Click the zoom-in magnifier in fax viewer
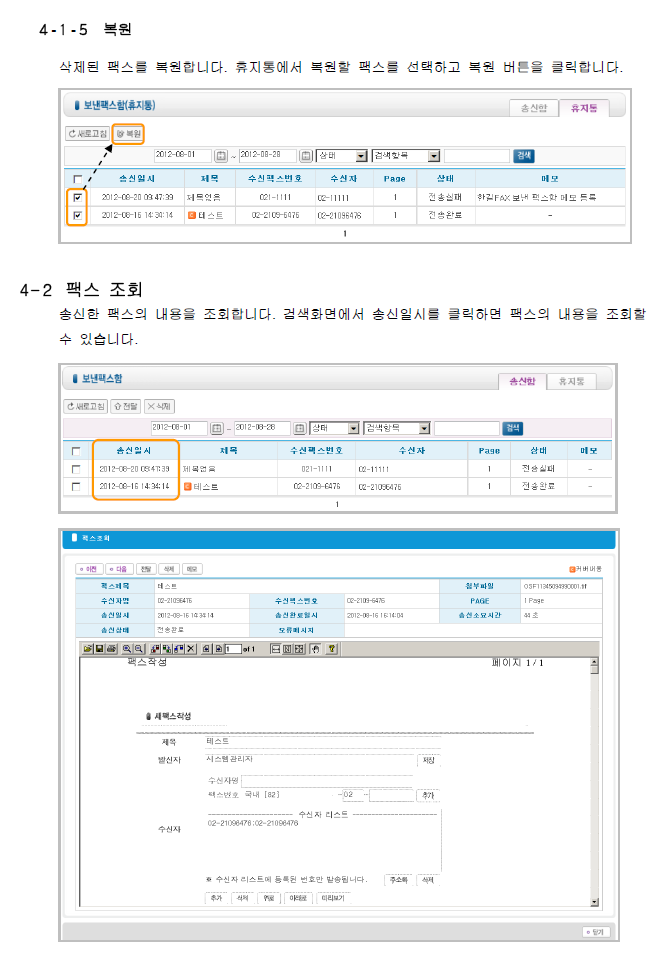This screenshot has height=966, width=650. 126,649
